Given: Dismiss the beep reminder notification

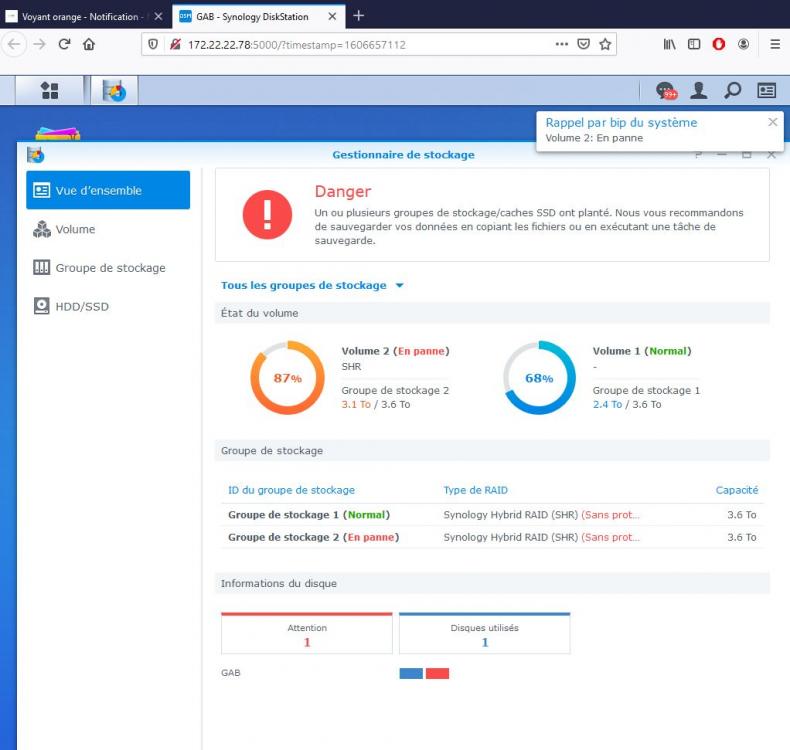Looking at the screenshot, I should tap(772, 122).
